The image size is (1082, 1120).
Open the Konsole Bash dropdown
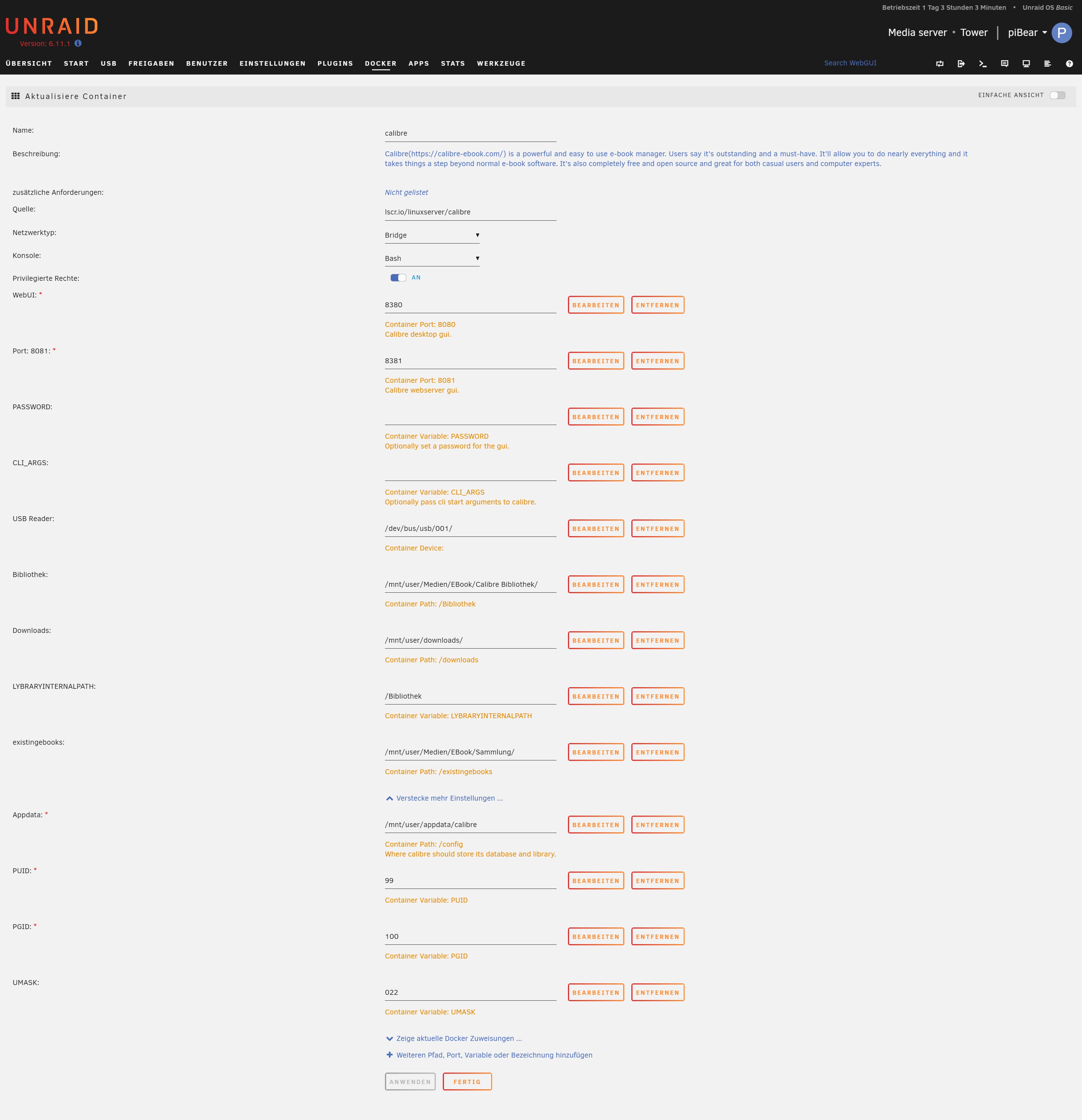tap(432, 258)
